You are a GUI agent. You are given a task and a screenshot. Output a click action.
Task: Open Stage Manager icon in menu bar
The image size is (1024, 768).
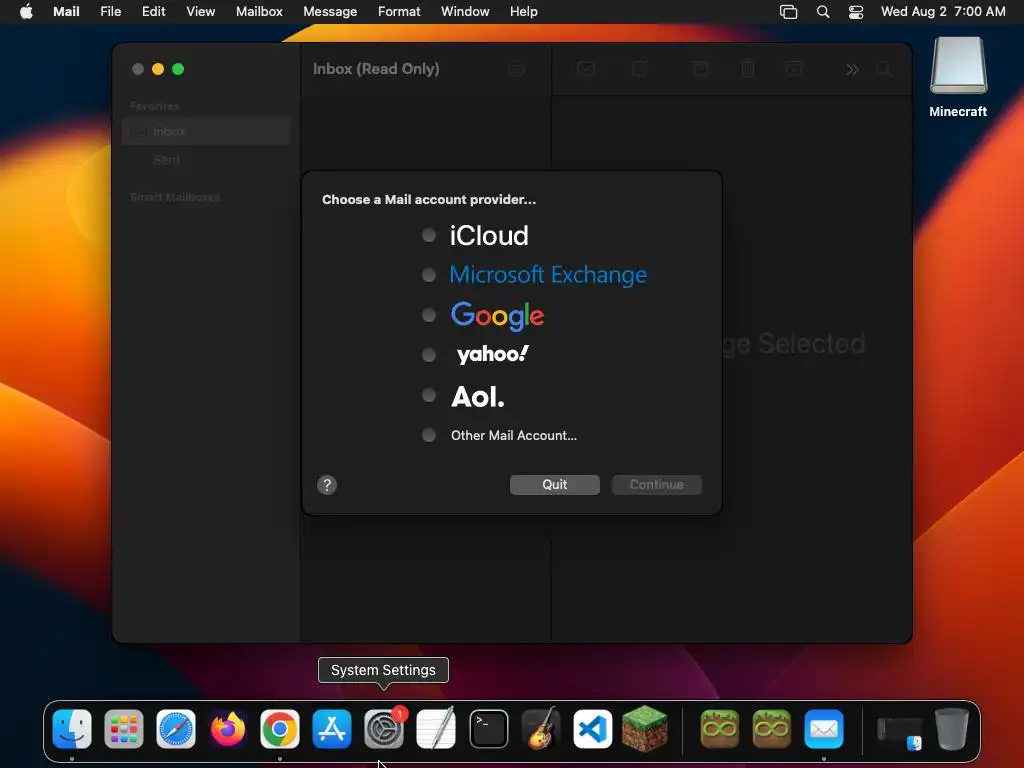click(788, 12)
